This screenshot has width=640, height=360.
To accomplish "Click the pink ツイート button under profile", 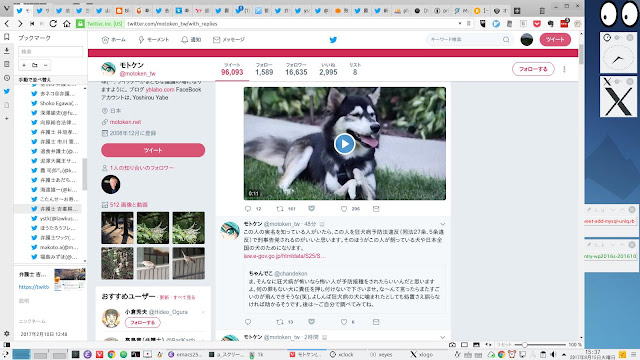I will (153, 150).
